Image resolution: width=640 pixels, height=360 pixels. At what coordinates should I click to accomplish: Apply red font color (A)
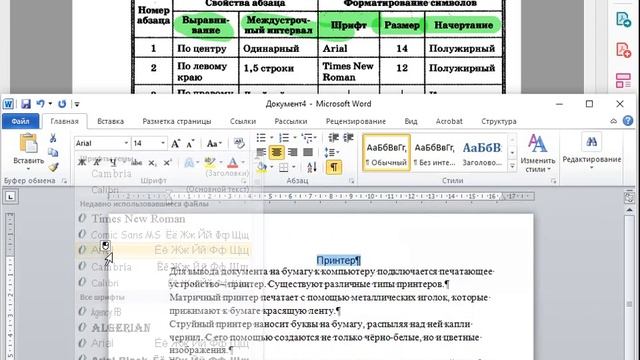[232, 163]
